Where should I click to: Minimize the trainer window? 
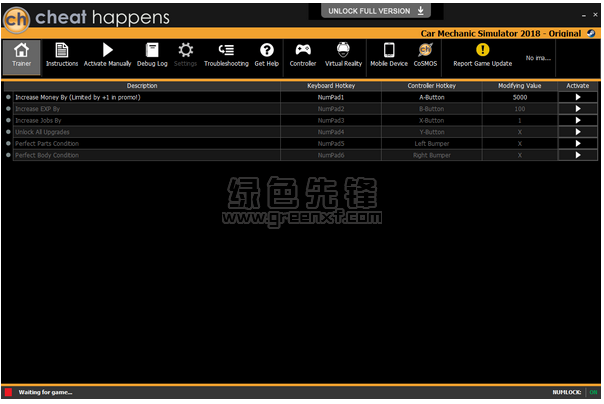point(584,15)
